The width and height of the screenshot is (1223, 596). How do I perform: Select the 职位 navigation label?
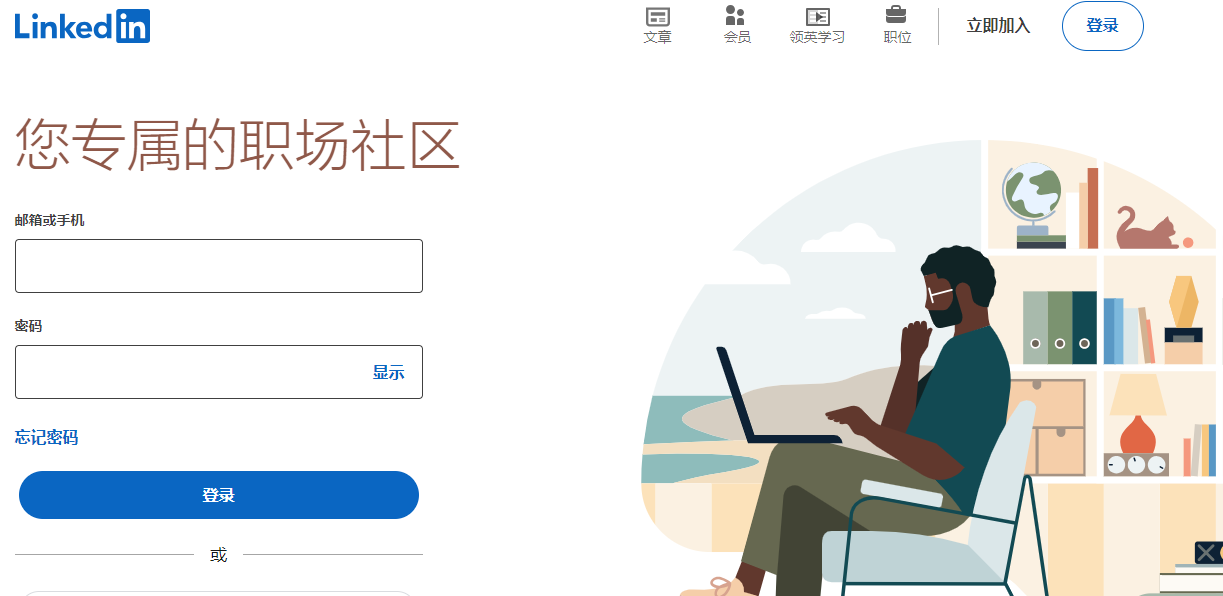[x=897, y=37]
